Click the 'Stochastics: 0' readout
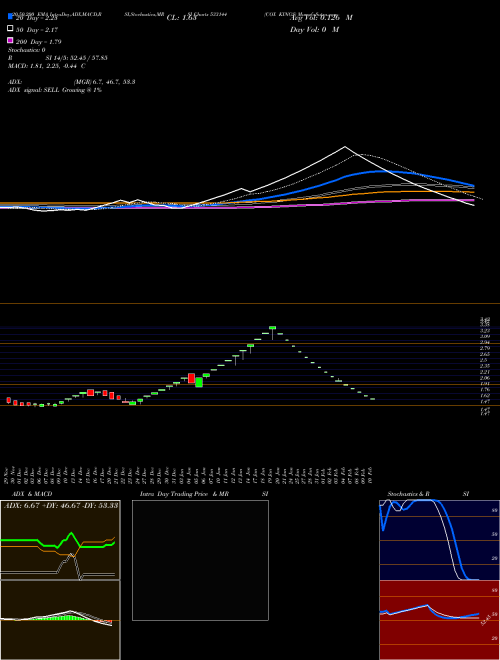500x660 pixels. point(27,50)
